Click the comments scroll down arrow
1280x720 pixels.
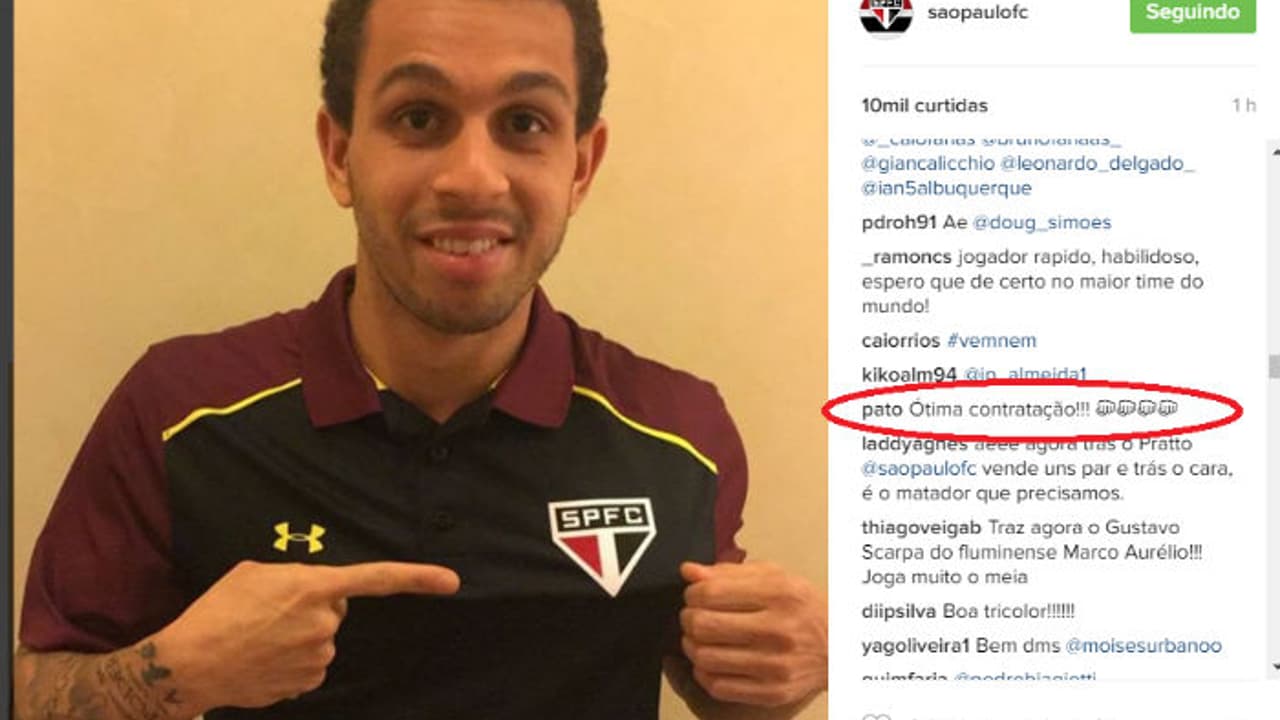[1274, 668]
